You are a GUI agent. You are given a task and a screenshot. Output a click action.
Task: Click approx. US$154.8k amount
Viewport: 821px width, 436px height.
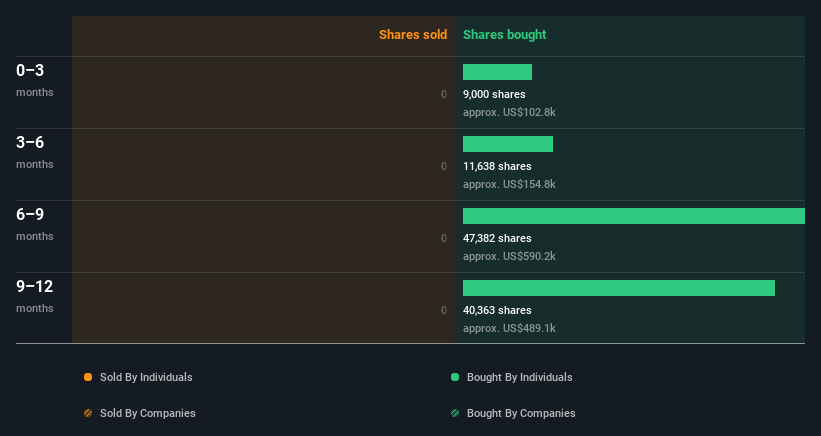pos(509,184)
